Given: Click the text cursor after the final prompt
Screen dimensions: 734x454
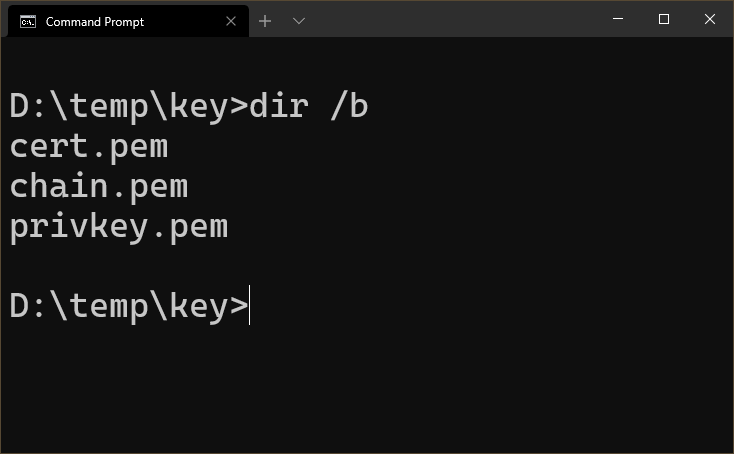Looking at the screenshot, I should tap(250, 305).
